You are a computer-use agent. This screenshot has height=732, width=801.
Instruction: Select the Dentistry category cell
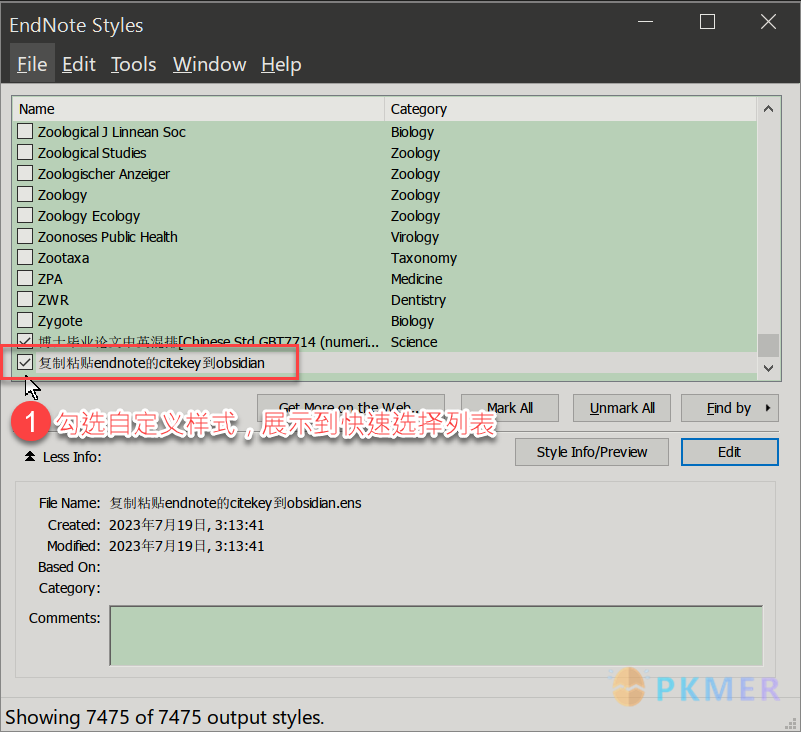point(418,300)
